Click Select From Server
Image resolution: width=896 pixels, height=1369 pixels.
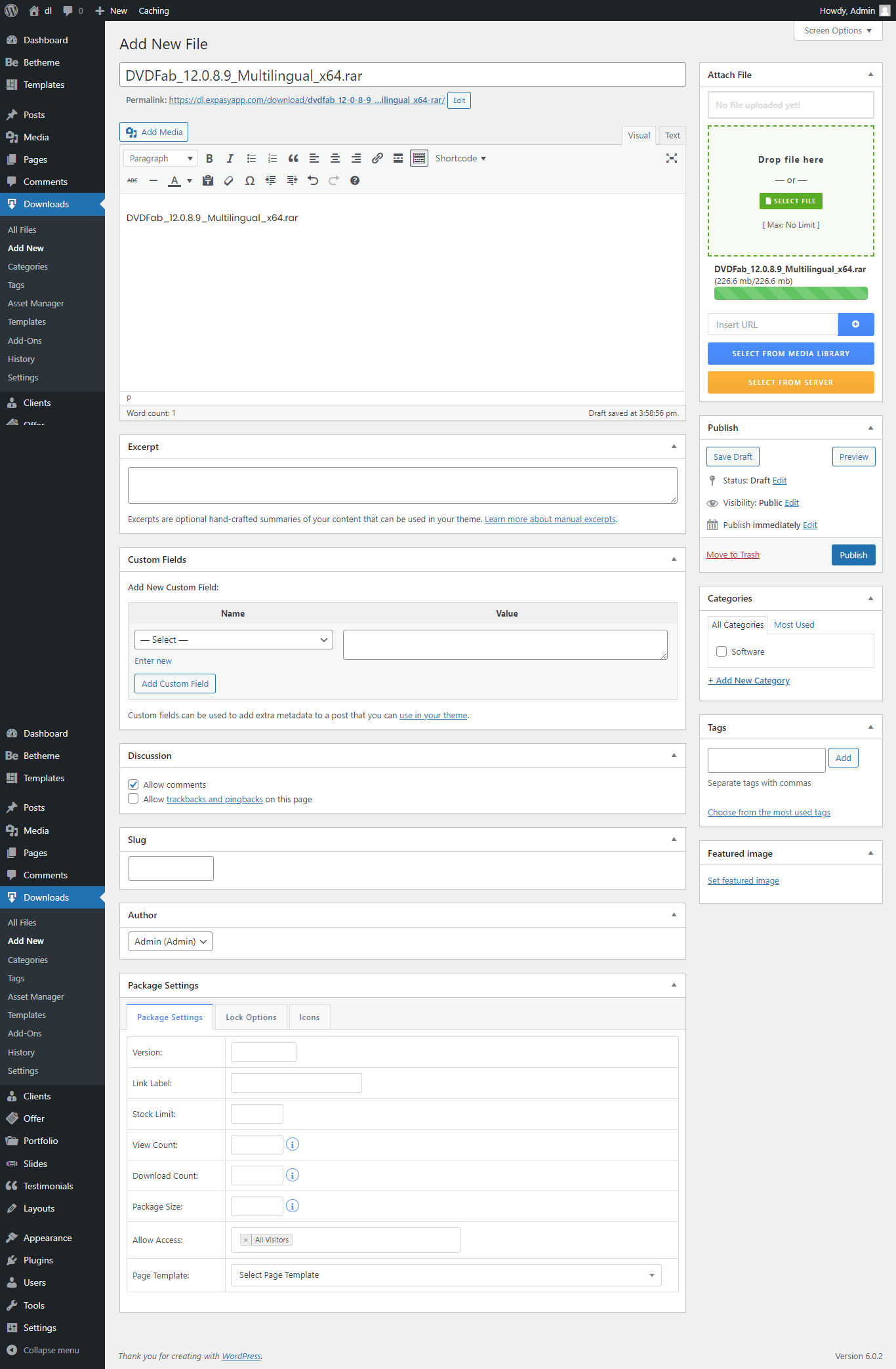tap(790, 382)
